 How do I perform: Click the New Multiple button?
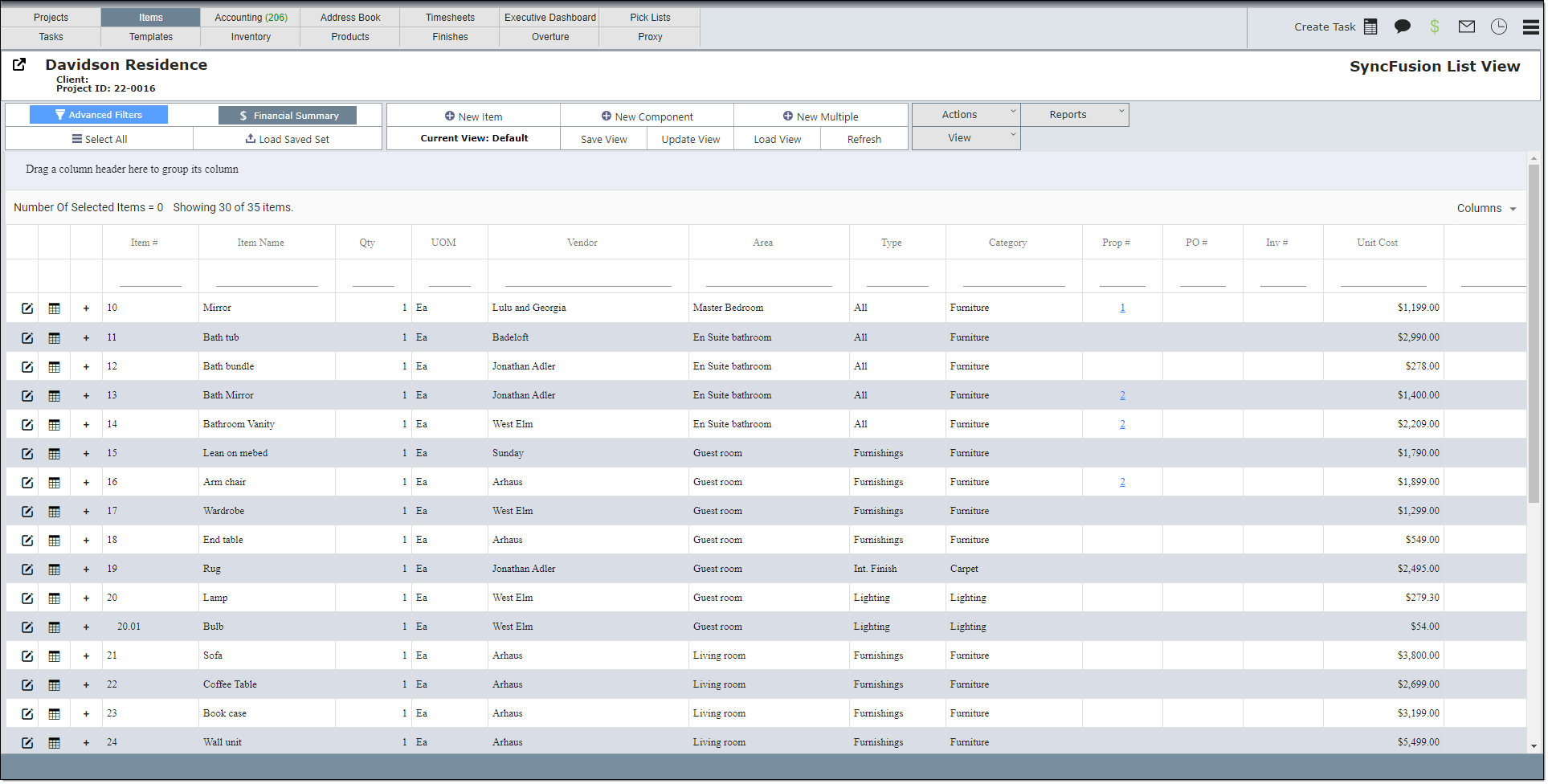pos(820,116)
